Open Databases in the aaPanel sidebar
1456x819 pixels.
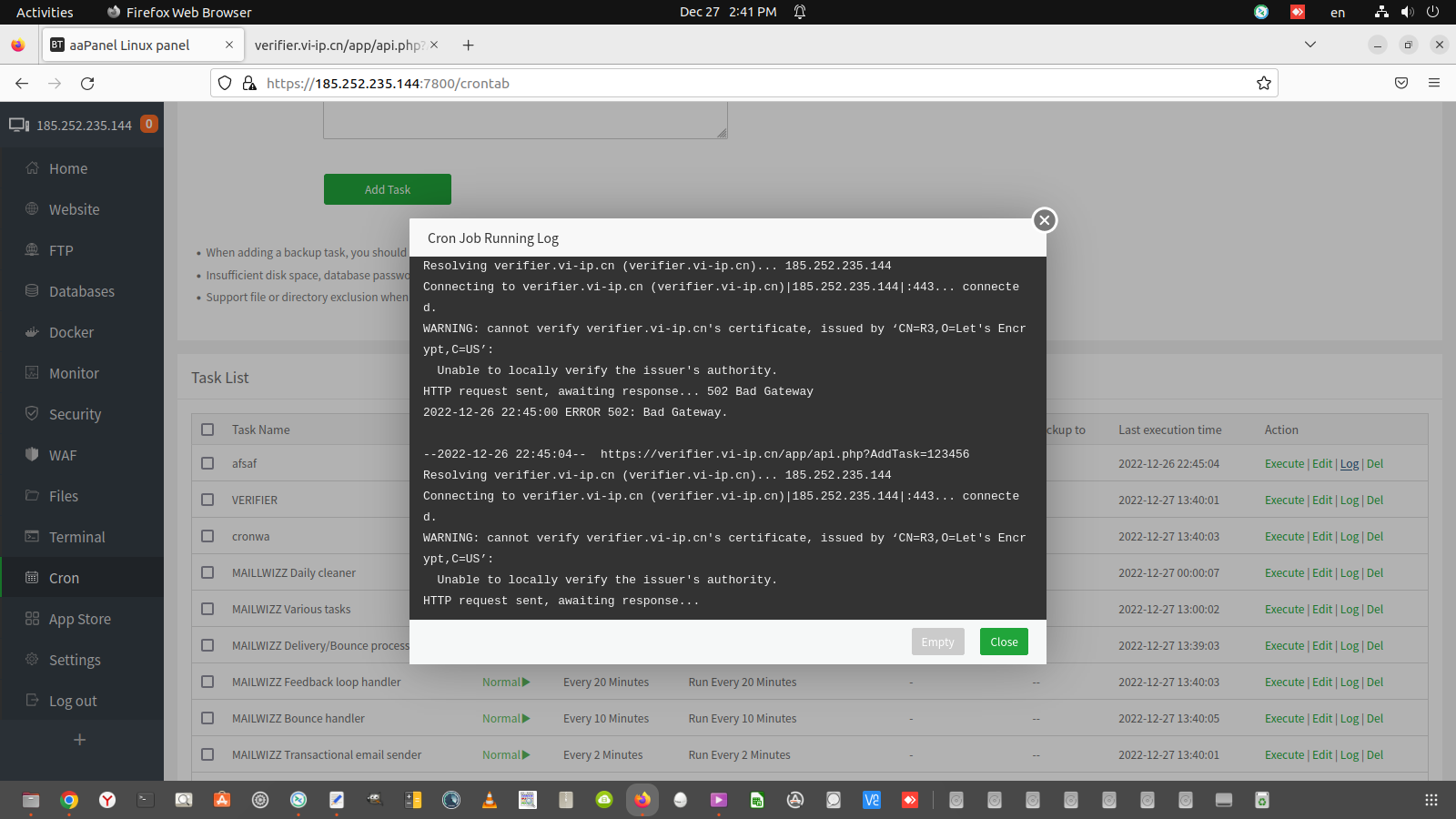pyautogui.click(x=82, y=291)
